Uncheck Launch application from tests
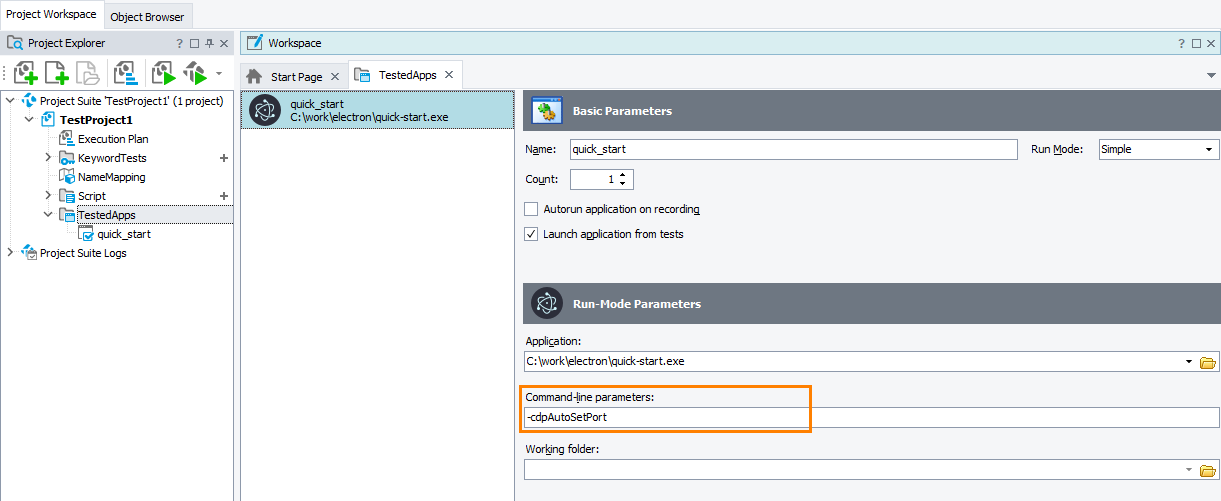This screenshot has width=1221, height=501. [x=531, y=234]
